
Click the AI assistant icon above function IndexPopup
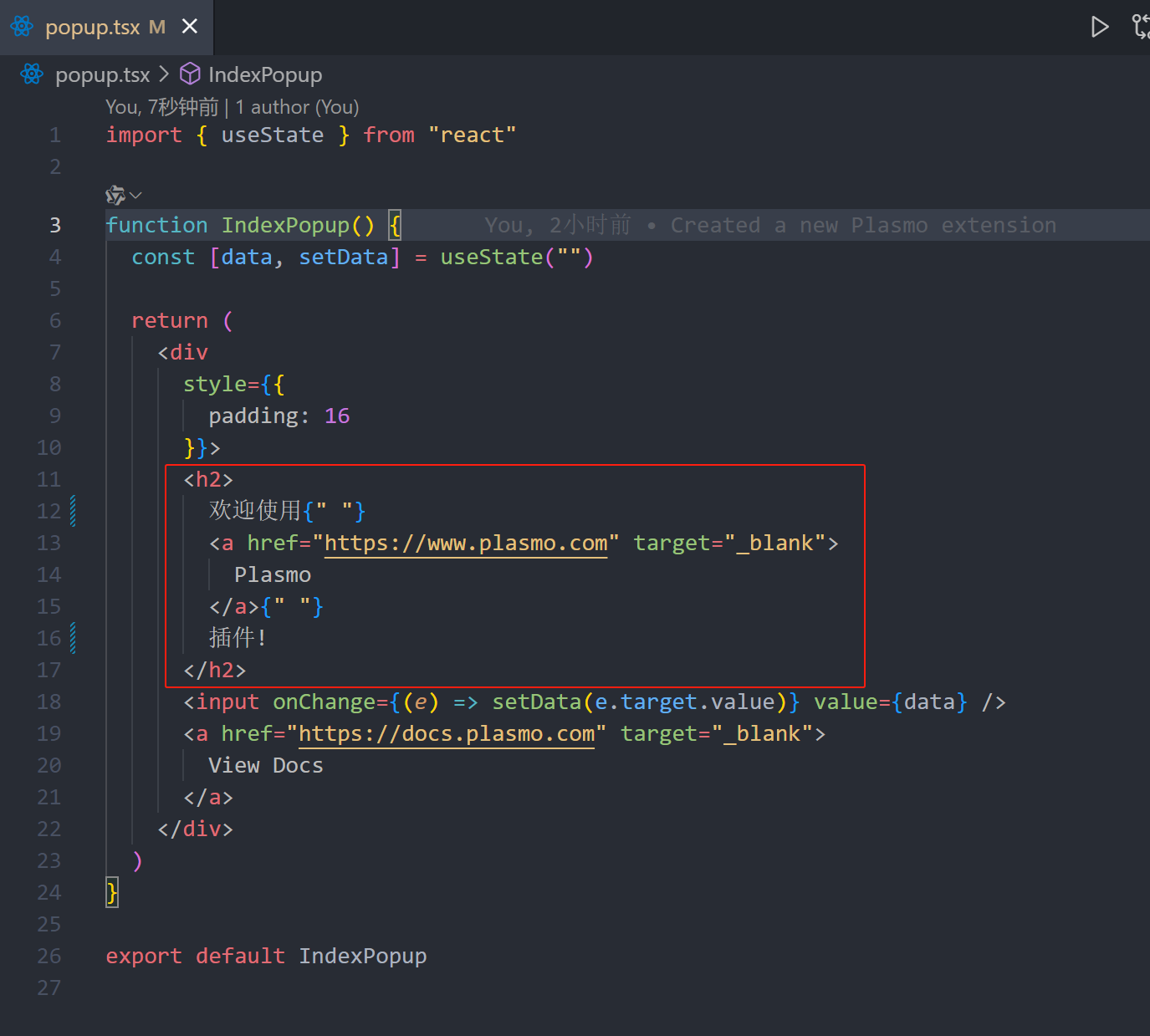tap(115, 195)
